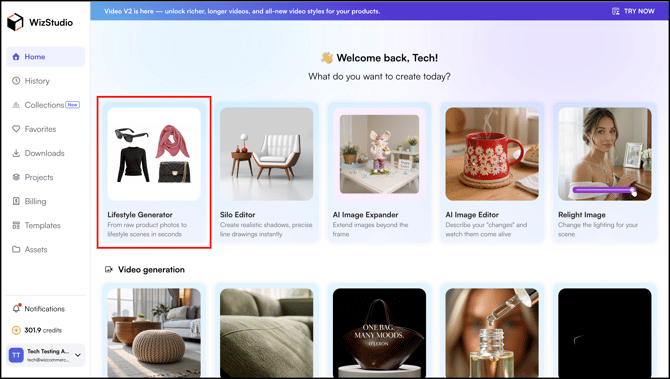This screenshot has height=379, width=670.
Task: Open the Downloads section
Action: pos(45,153)
